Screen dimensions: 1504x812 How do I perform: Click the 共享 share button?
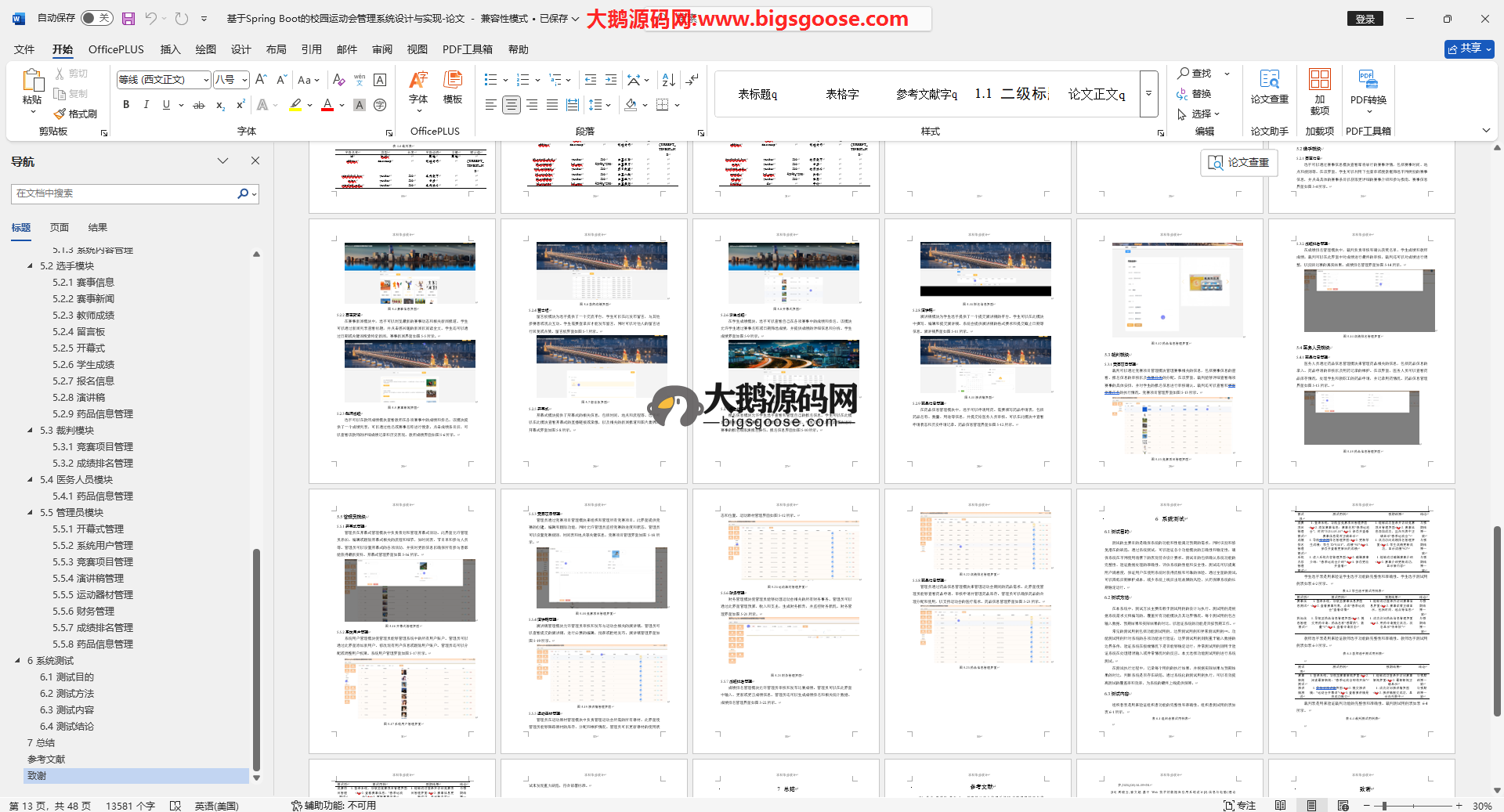1469,49
